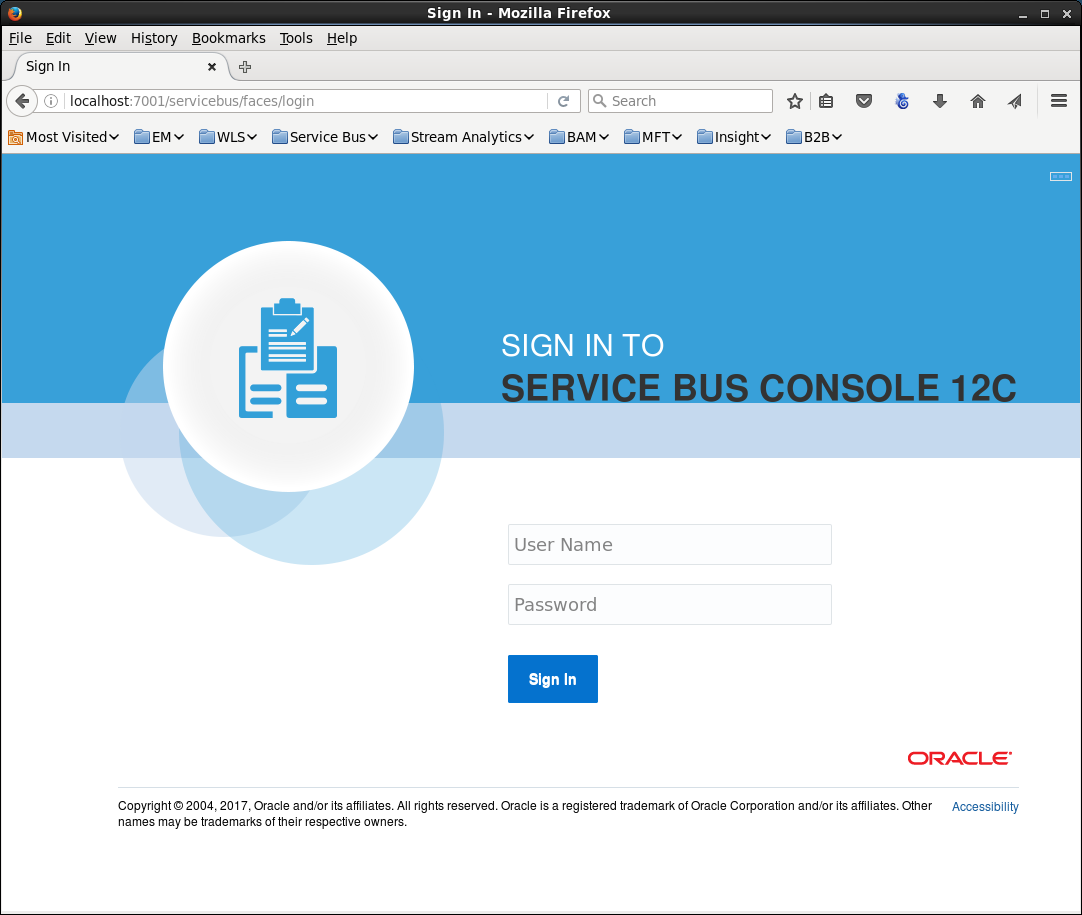Follow the Accessibility link

985,807
